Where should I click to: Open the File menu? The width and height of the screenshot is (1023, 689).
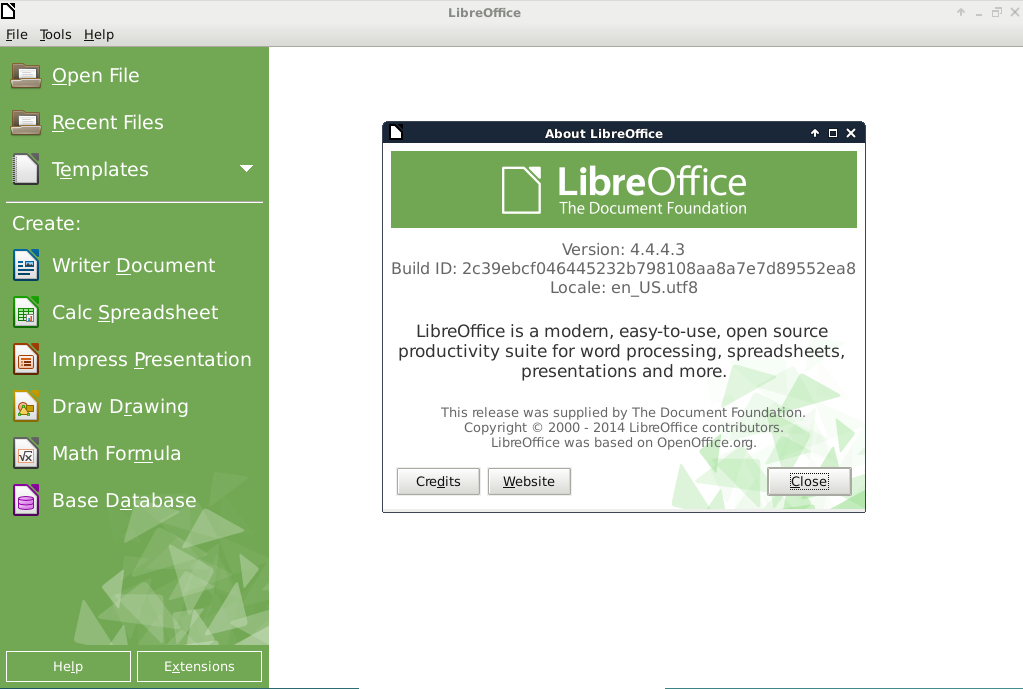pos(16,35)
